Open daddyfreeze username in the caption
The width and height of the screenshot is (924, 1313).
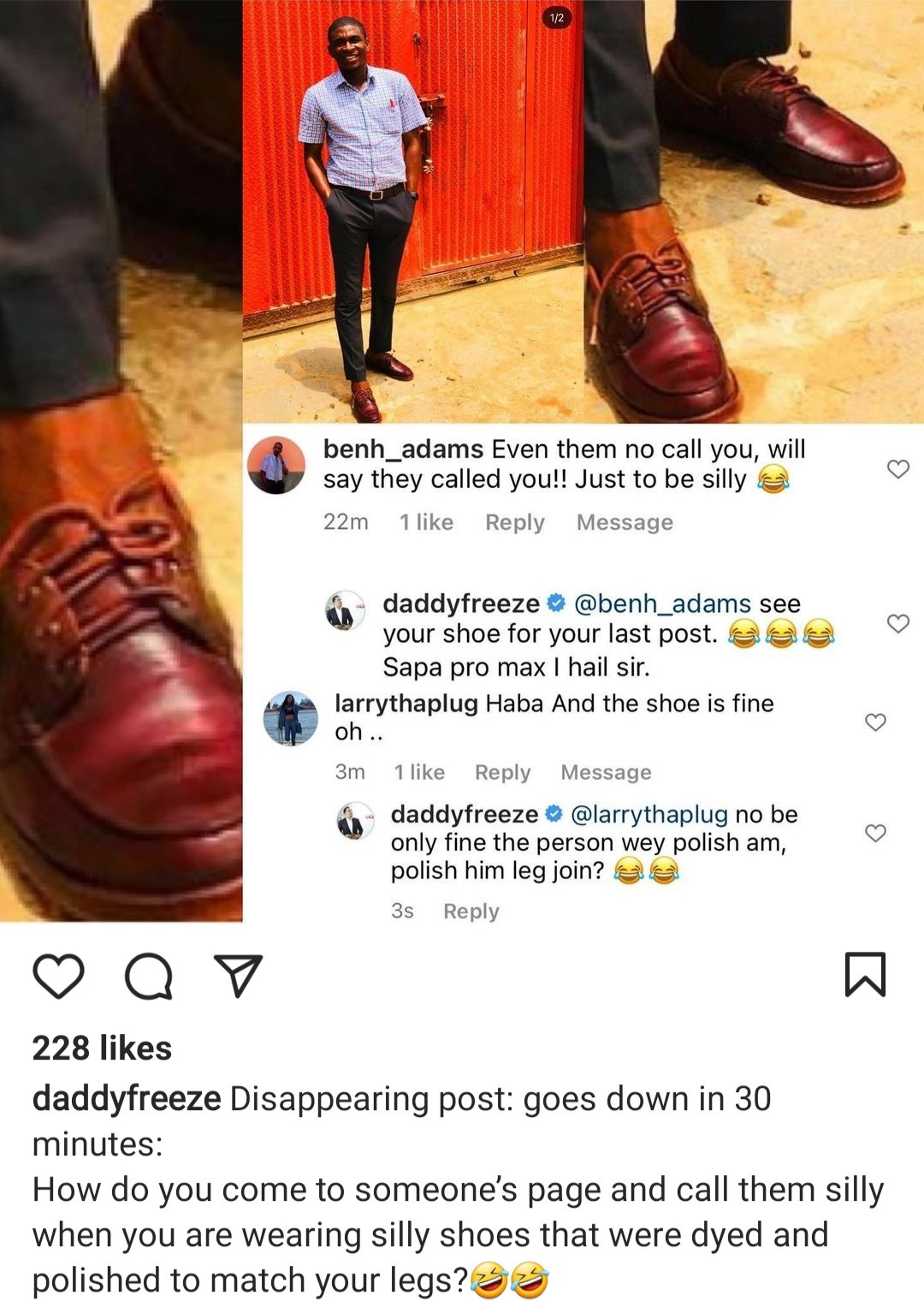[x=127, y=1099]
